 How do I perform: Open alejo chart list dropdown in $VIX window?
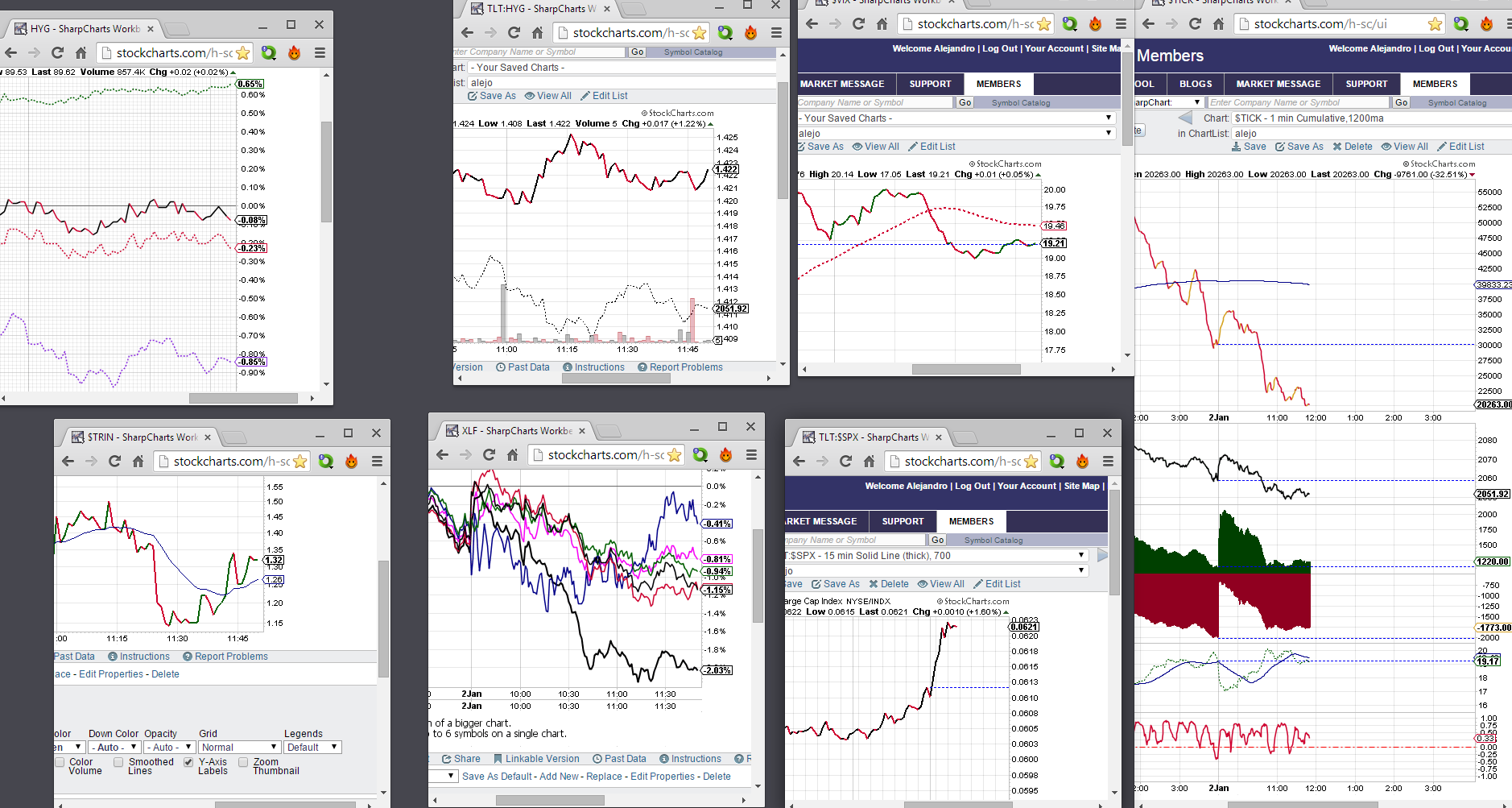956,134
